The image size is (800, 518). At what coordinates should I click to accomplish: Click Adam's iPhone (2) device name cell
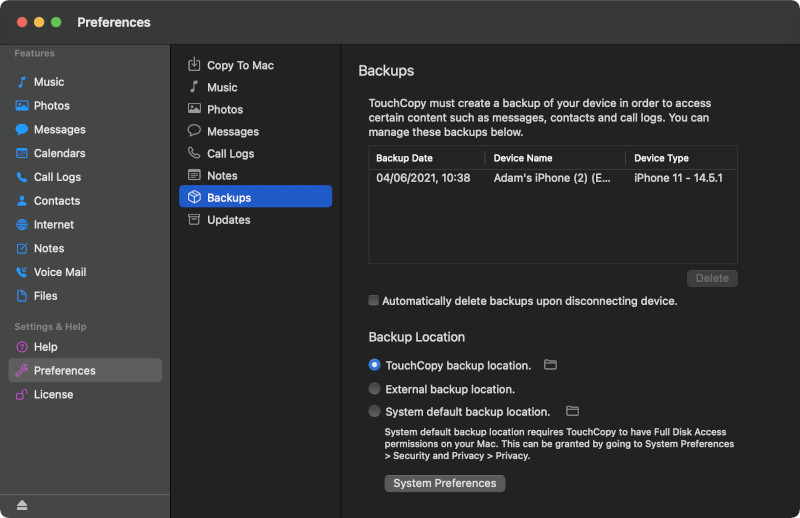point(552,178)
